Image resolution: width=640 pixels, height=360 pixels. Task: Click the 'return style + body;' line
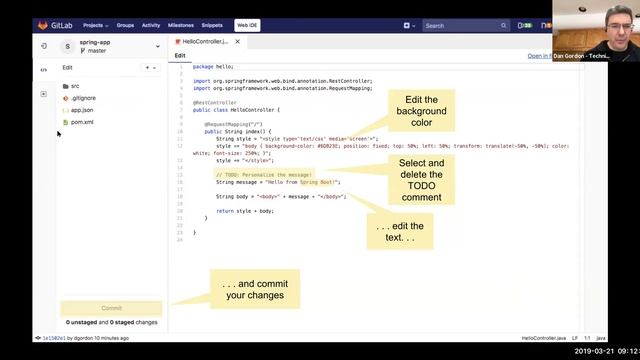pyautogui.click(x=245, y=211)
